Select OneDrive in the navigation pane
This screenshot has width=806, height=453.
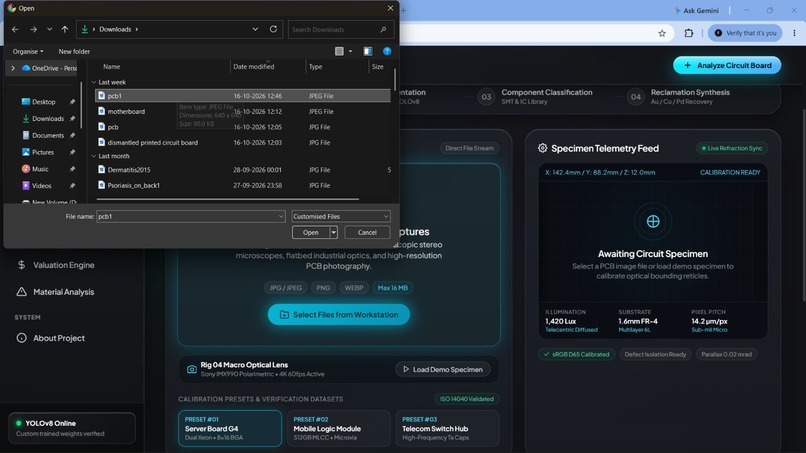(50, 68)
